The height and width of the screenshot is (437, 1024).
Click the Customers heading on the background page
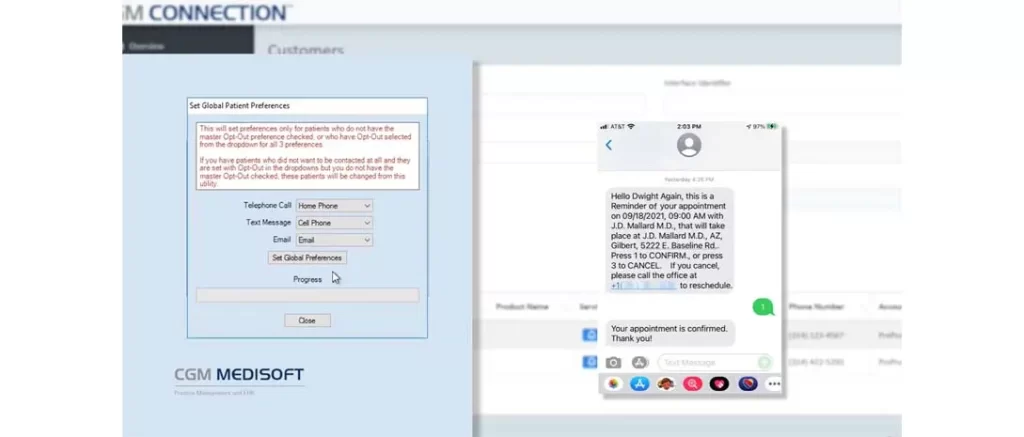pyautogui.click(x=306, y=50)
